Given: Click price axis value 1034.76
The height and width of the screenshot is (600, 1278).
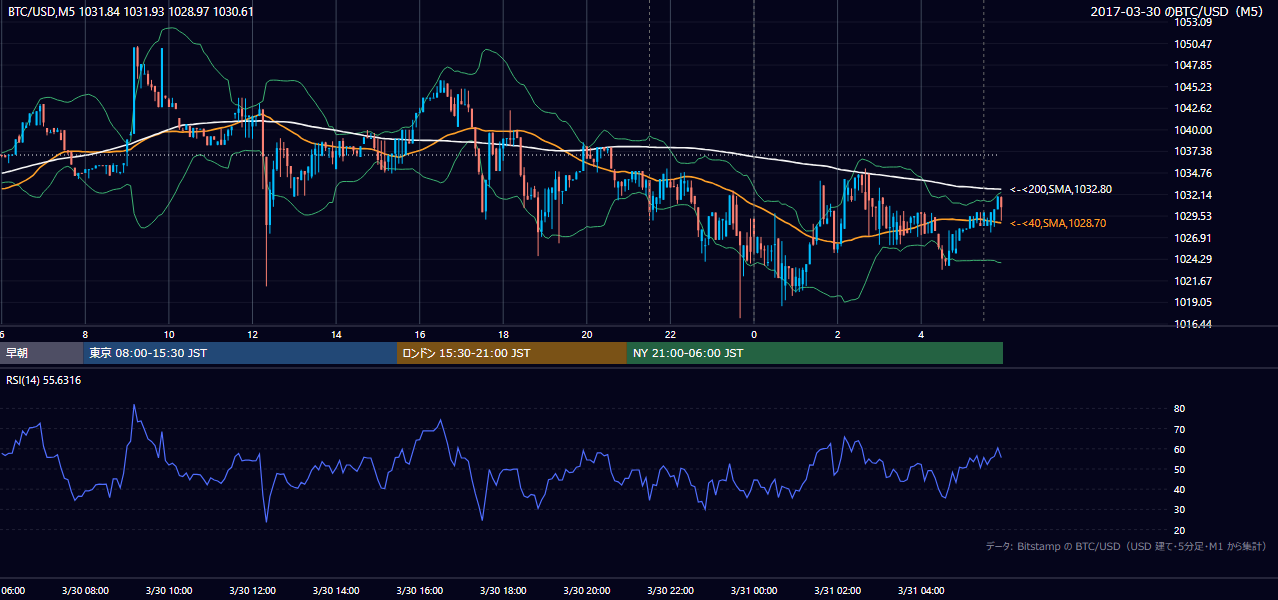Looking at the screenshot, I should click(x=1193, y=173).
